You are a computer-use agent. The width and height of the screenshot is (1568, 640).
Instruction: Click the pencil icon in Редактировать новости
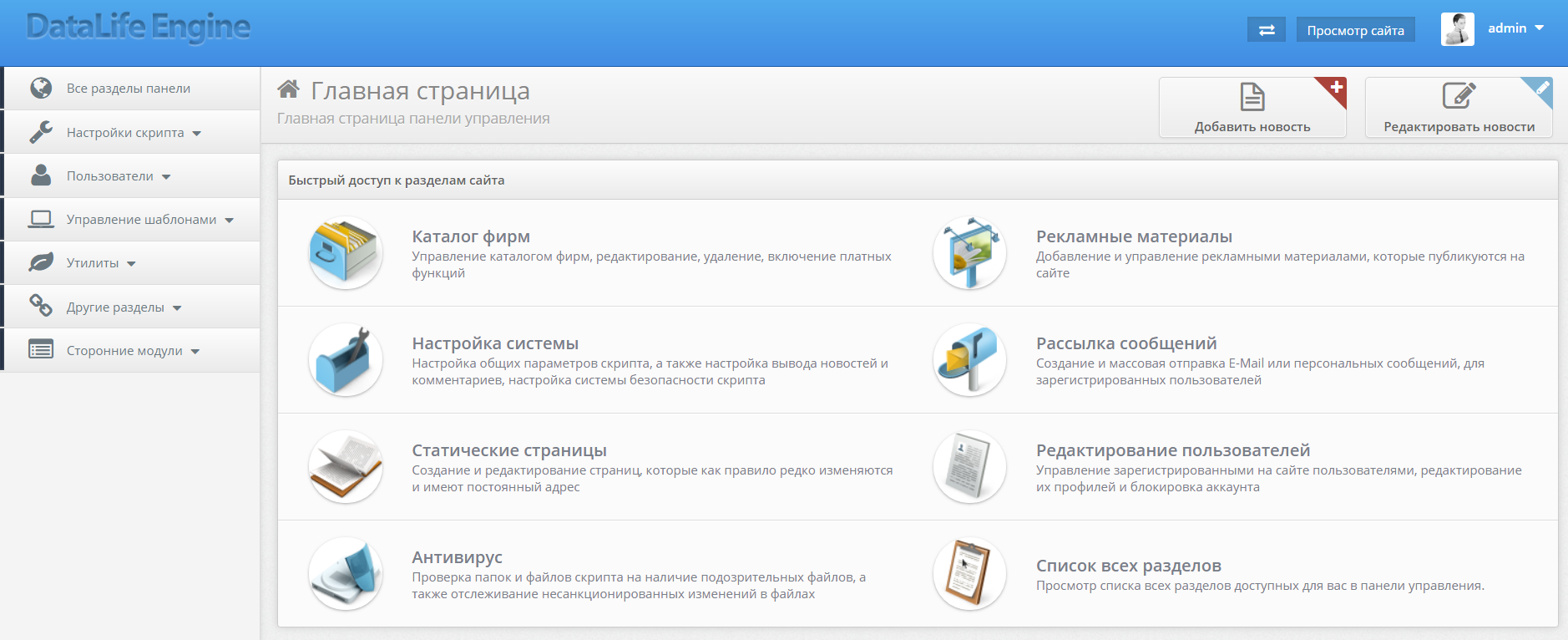coord(1459,95)
